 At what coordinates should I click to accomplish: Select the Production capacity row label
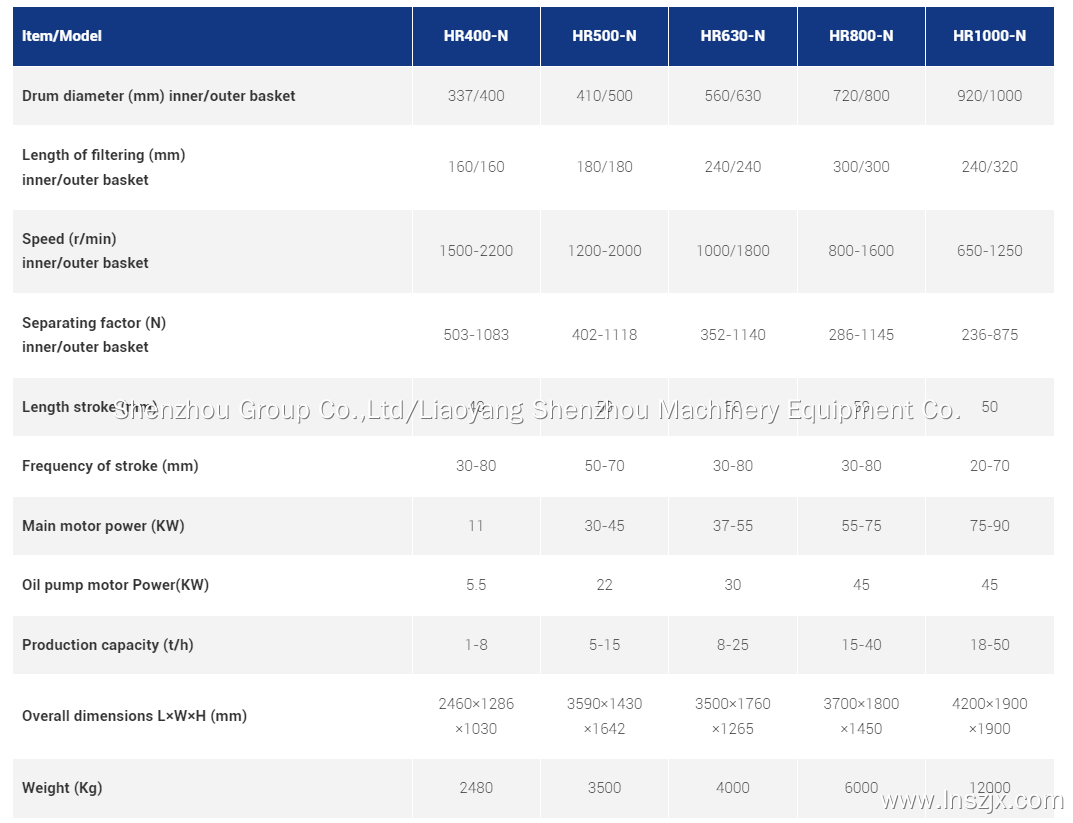110,644
